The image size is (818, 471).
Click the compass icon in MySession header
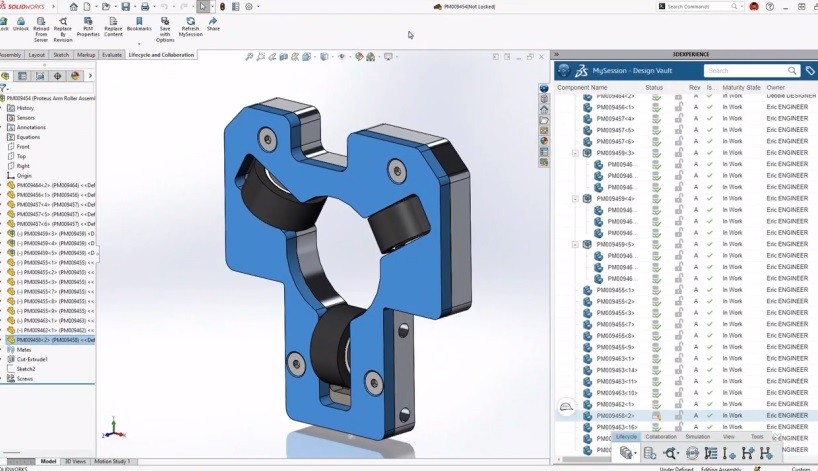tap(563, 70)
